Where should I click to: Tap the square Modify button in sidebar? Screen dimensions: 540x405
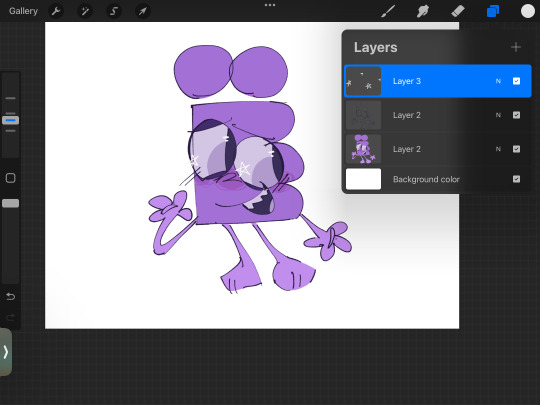point(11,178)
